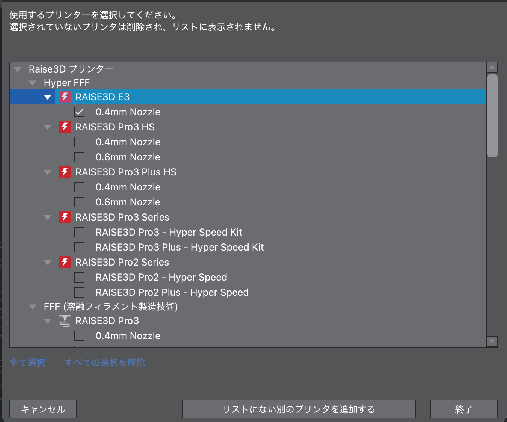Click the RAISE3D Pro3 Plus HS lightning icon
The image size is (507, 422).
point(65,172)
